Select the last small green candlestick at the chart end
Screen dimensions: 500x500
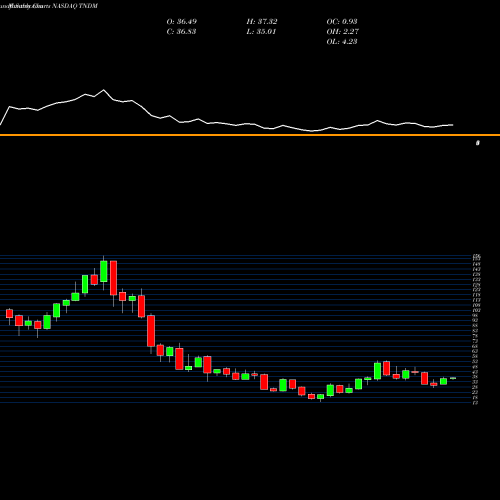[453, 378]
